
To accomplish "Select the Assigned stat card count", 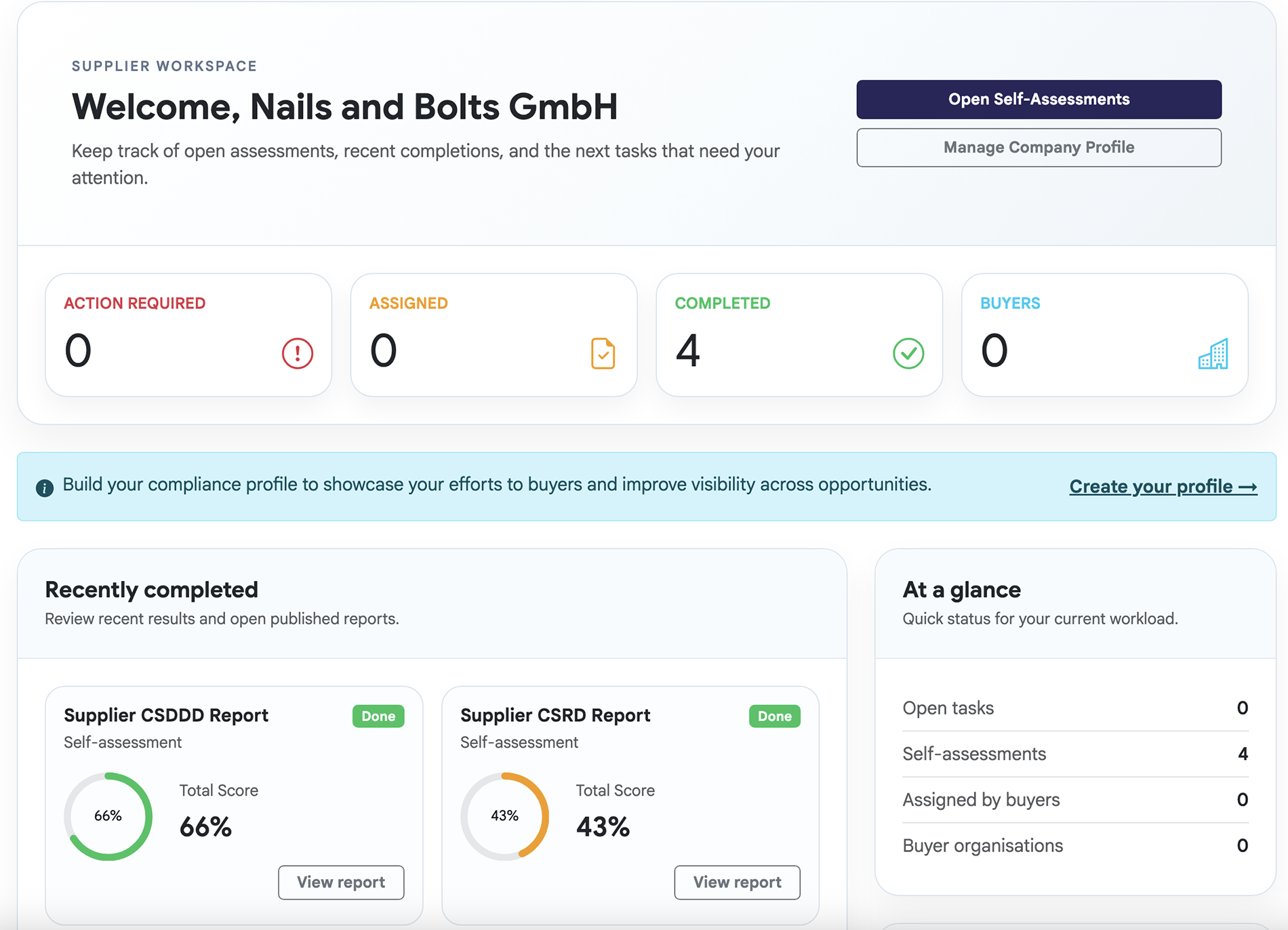I will click(383, 350).
